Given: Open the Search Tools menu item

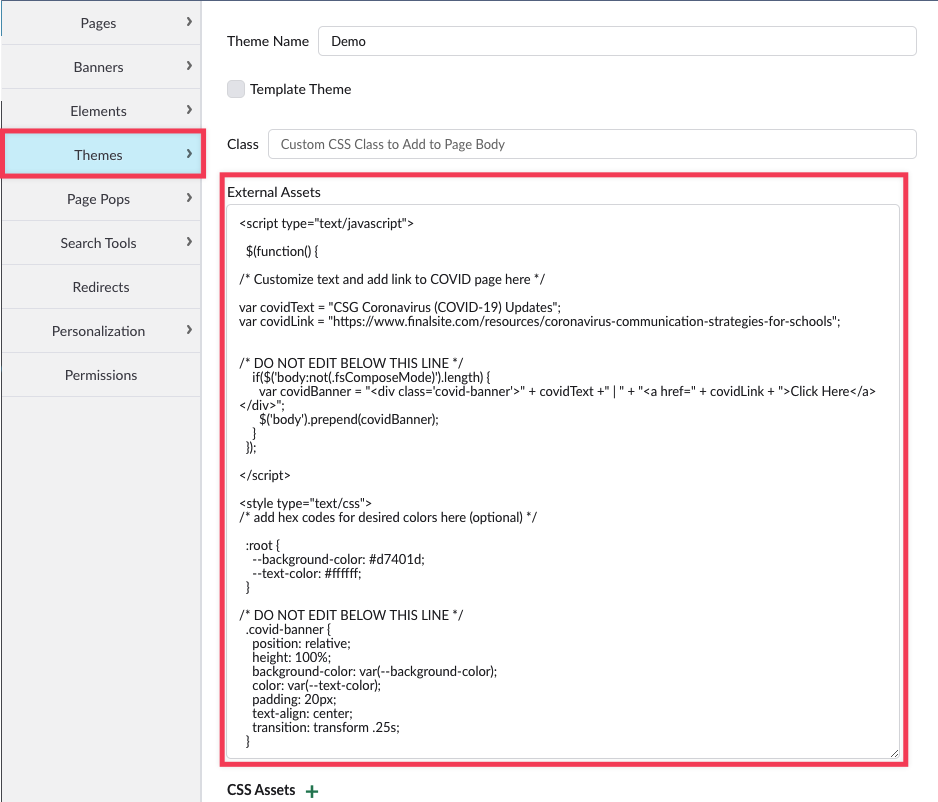Looking at the screenshot, I should 100,243.
